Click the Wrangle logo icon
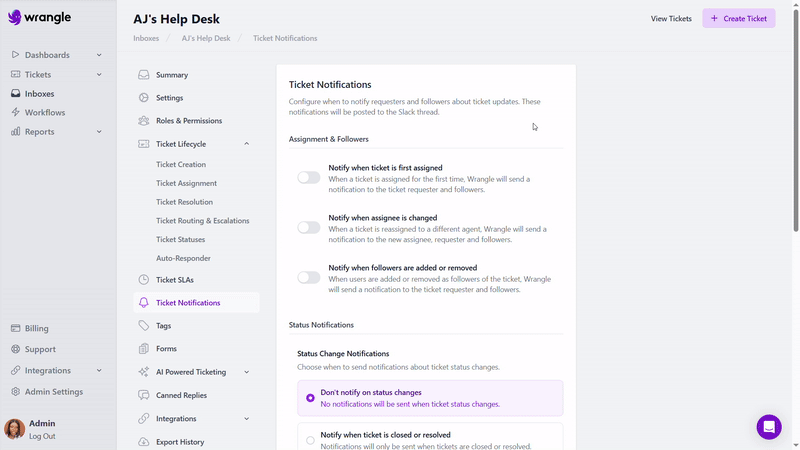 pyautogui.click(x=15, y=18)
